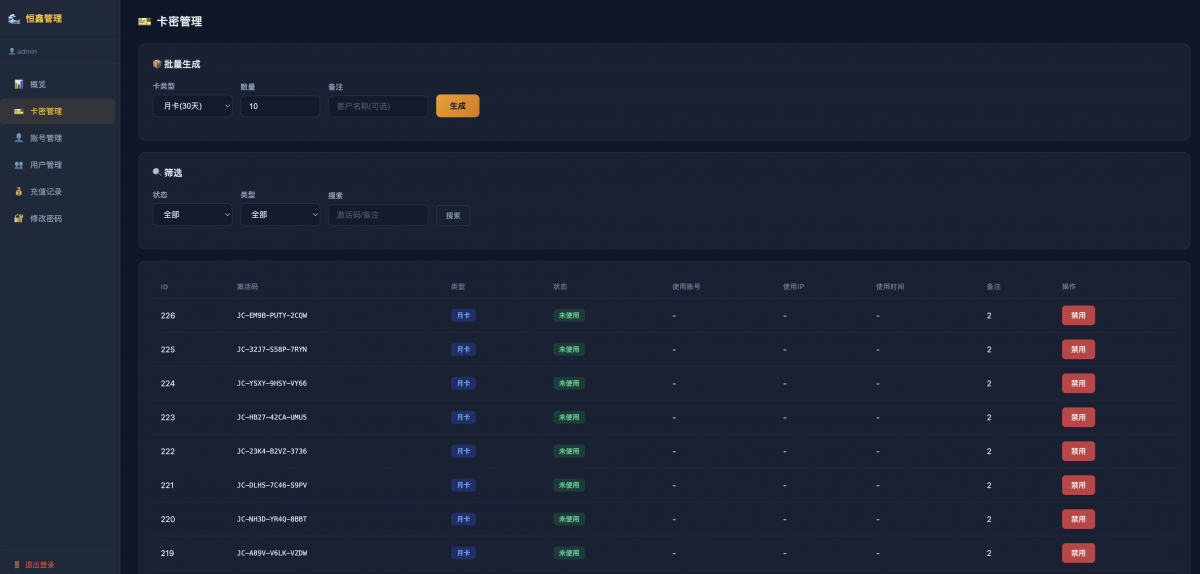Click 禁用 button for row 223
Viewport: 1200px width, 574px height.
pos(1078,417)
